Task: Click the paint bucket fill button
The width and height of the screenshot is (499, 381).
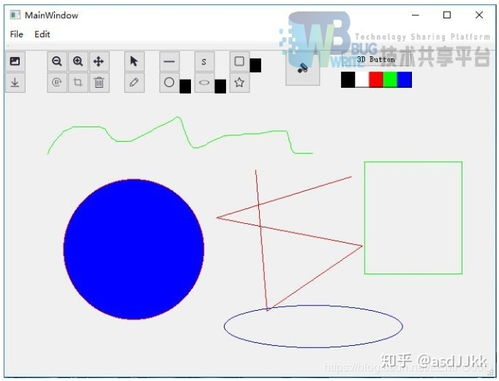Action: pos(303,68)
